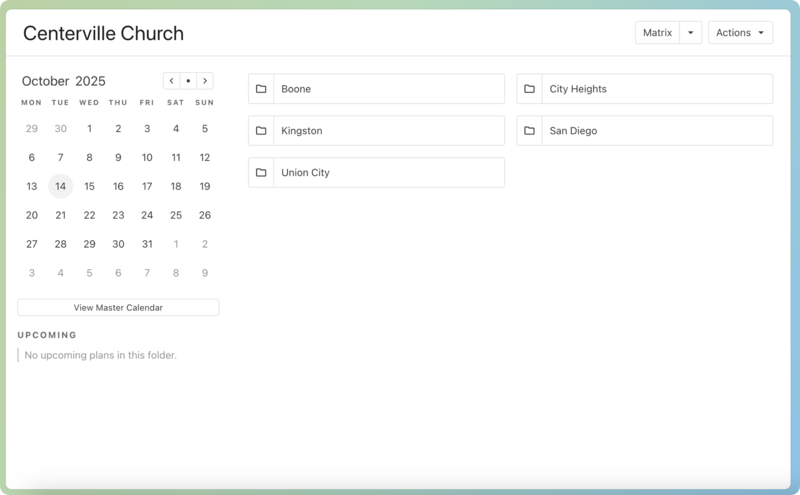Select October 31 on the calendar
The image size is (800, 495).
click(x=147, y=244)
